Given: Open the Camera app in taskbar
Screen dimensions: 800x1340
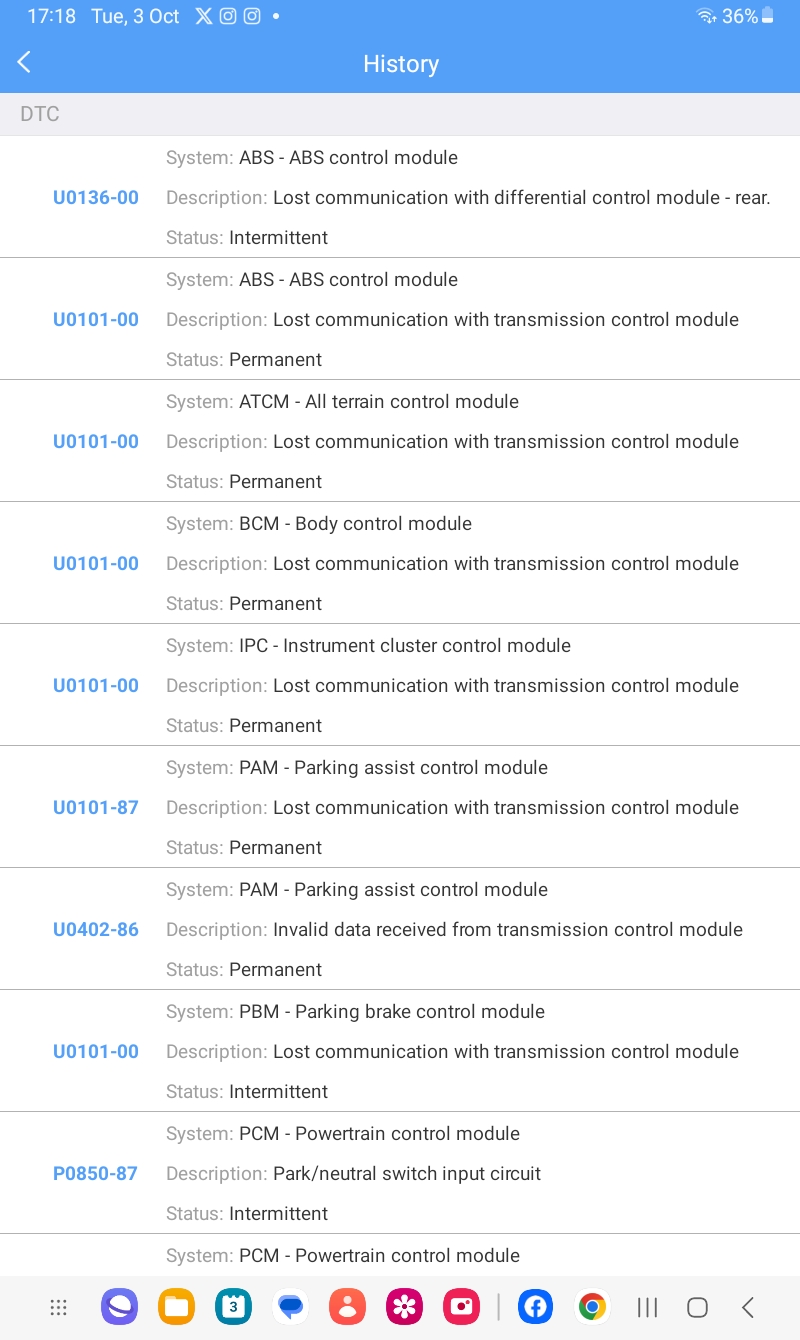Looking at the screenshot, I should (x=462, y=1307).
